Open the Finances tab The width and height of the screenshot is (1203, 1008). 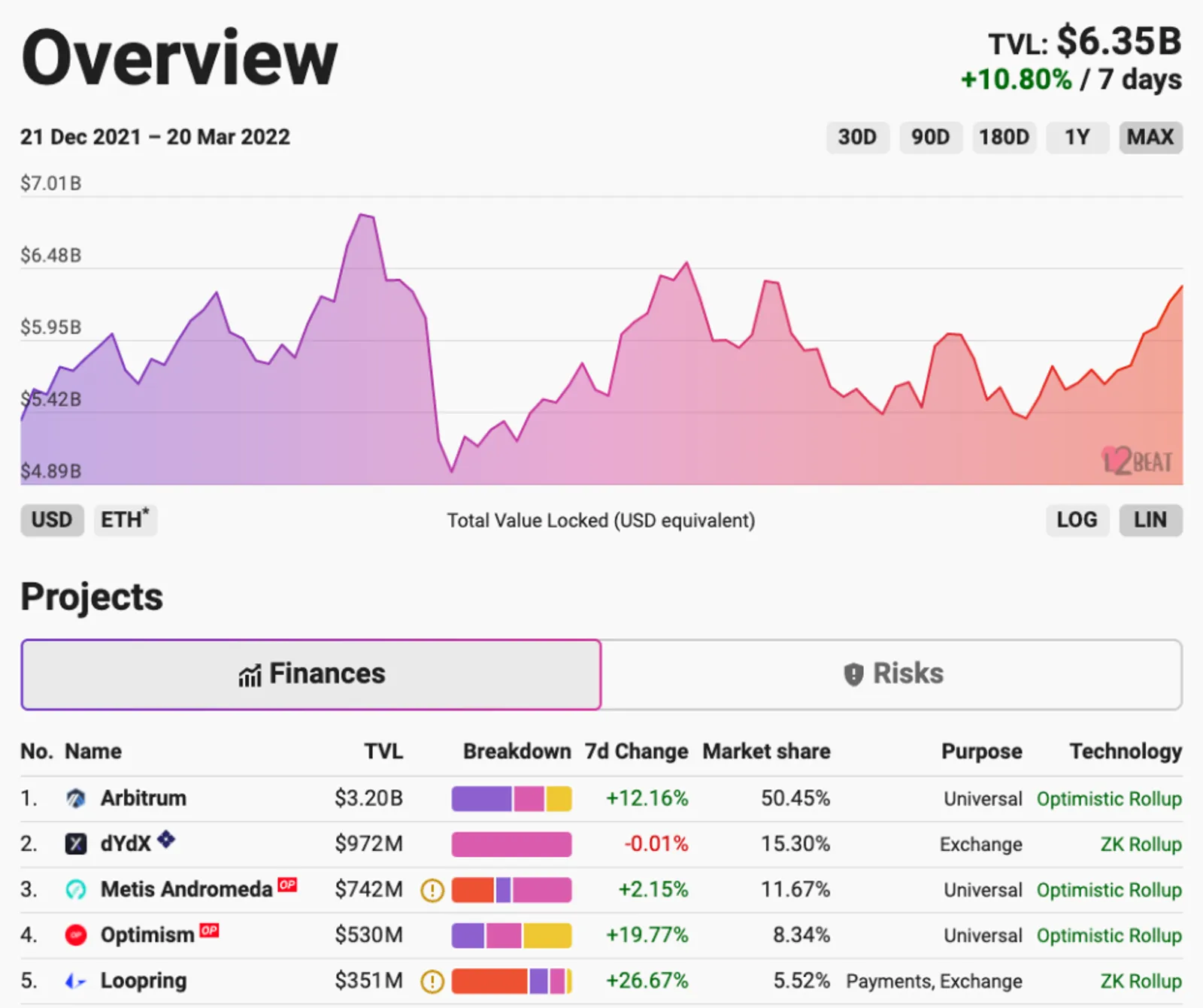(311, 674)
